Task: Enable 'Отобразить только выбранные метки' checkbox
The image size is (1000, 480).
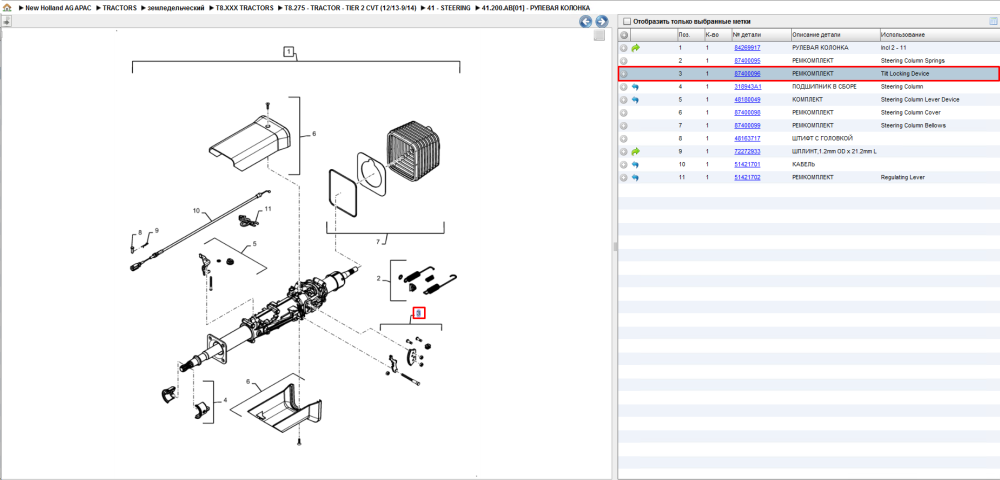Action: coord(626,21)
